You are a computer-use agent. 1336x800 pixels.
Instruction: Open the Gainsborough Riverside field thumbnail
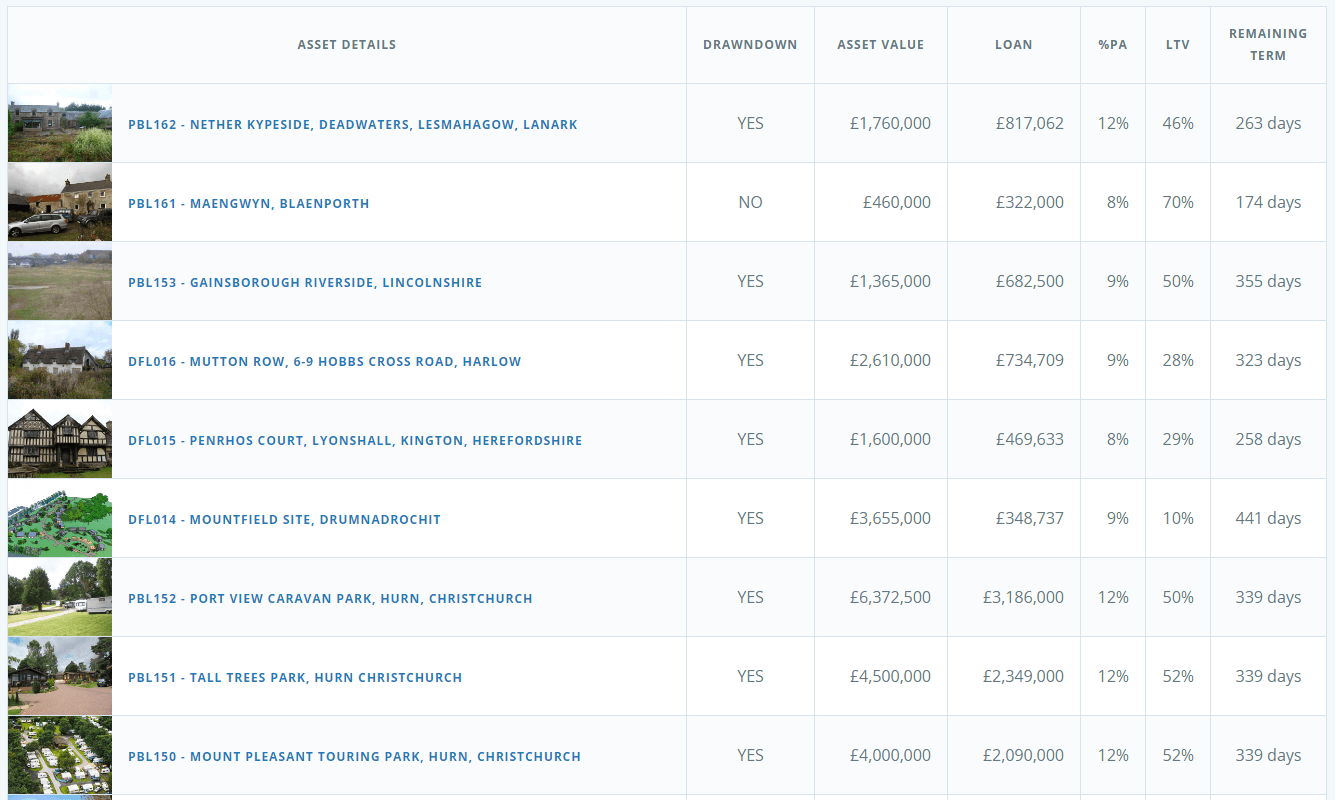click(60, 282)
